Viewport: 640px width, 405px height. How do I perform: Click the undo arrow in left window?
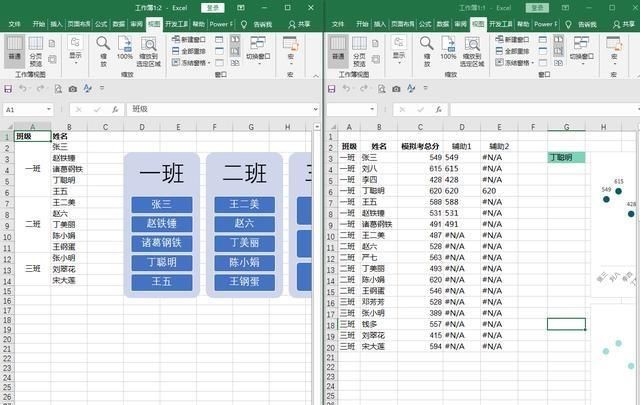23,89
